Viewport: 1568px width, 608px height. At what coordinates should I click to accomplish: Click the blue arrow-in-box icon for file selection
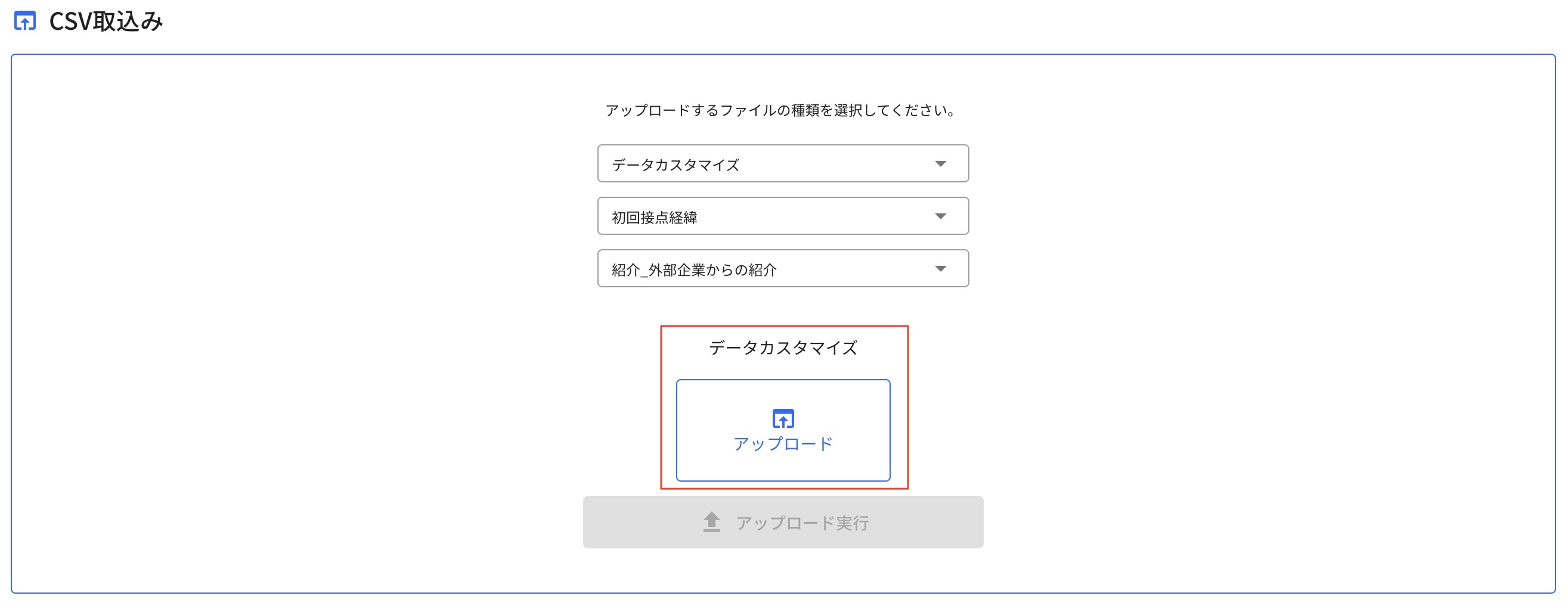(x=783, y=418)
